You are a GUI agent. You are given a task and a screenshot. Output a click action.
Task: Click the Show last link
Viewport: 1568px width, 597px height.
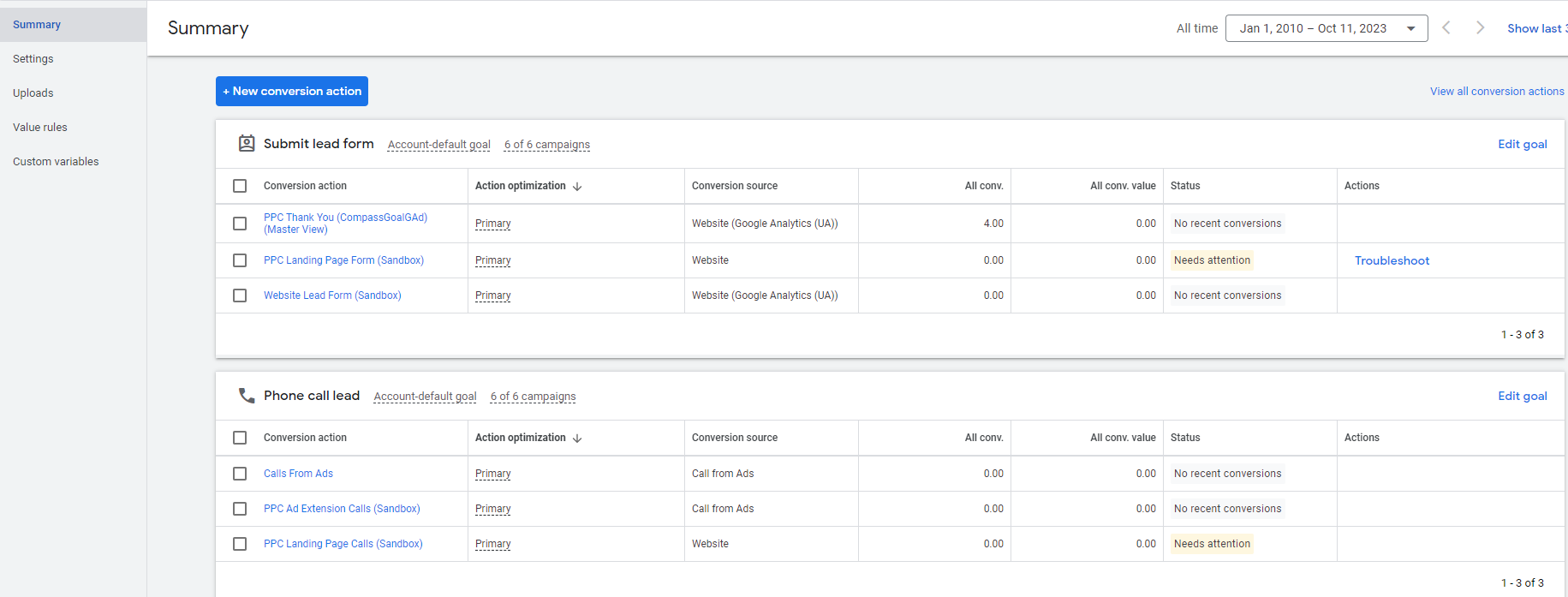tap(1537, 28)
